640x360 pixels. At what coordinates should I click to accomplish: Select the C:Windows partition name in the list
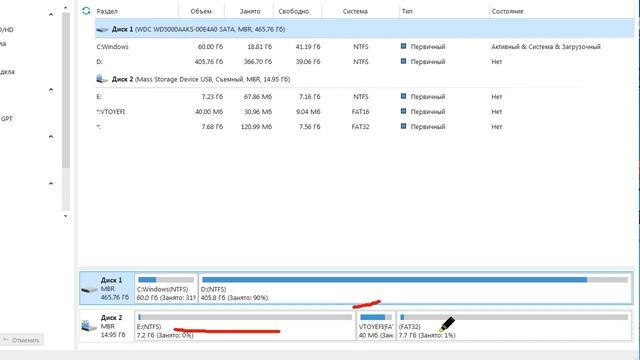[x=112, y=47]
